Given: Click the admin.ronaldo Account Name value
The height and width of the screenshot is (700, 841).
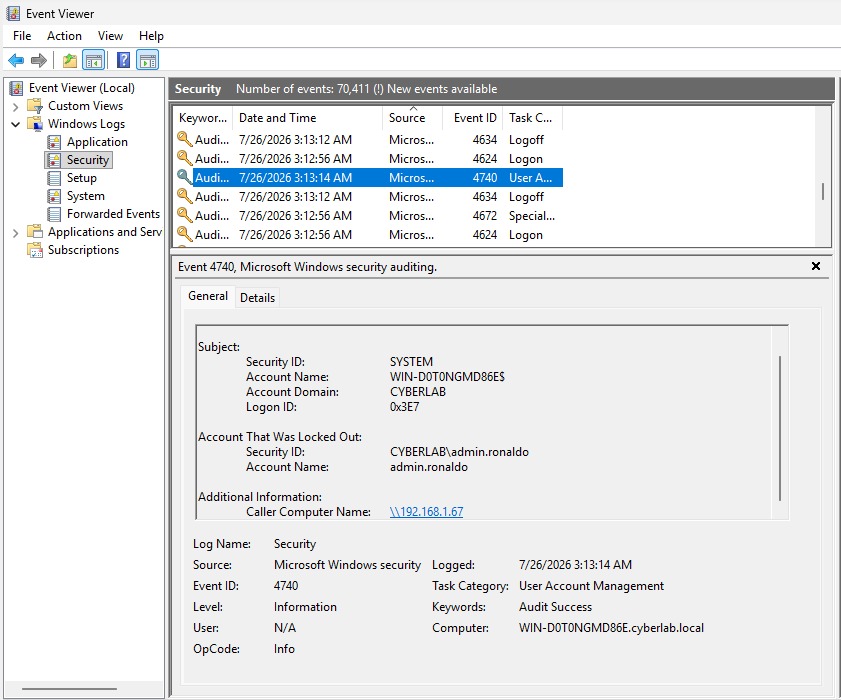Looking at the screenshot, I should (x=429, y=467).
